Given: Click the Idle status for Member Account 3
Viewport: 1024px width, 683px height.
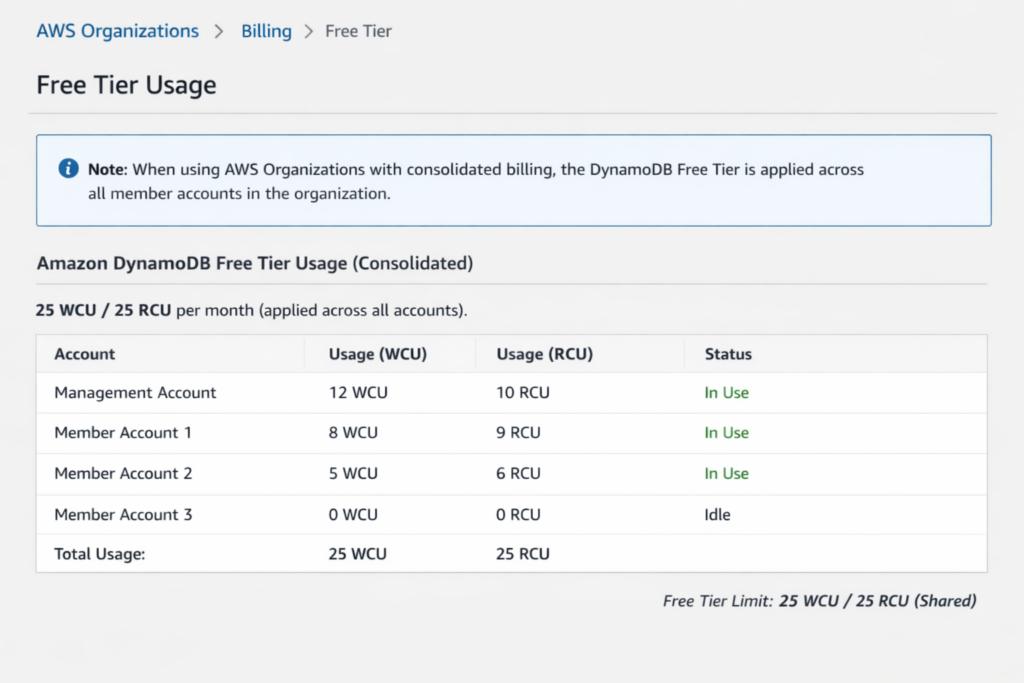Looking at the screenshot, I should (716, 514).
